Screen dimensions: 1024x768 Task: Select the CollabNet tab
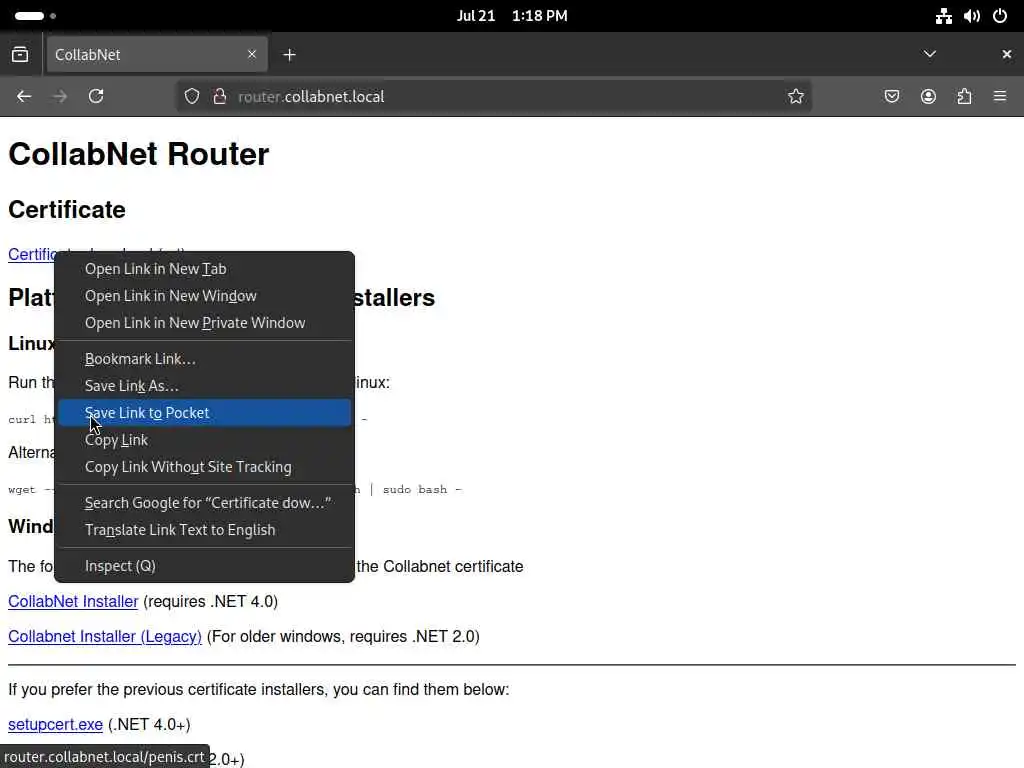(x=155, y=54)
